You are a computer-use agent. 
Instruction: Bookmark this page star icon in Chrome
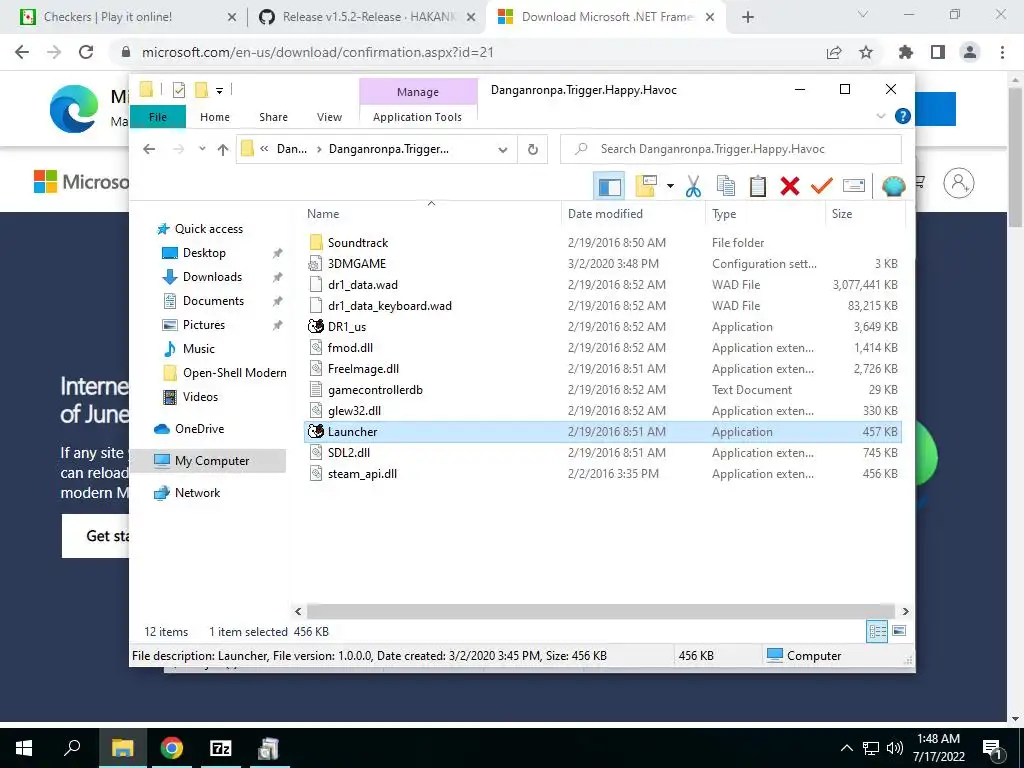pos(866,52)
